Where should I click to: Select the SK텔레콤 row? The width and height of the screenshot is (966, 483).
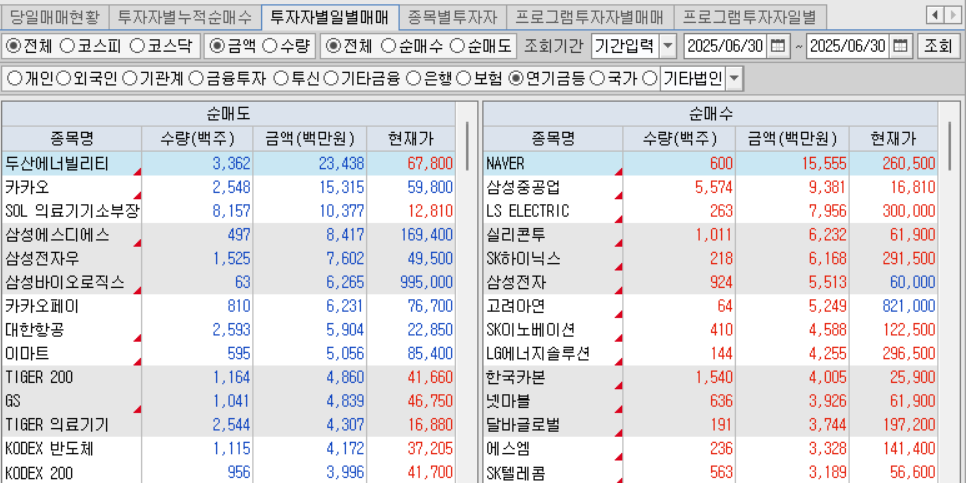pyautogui.click(x=710, y=472)
